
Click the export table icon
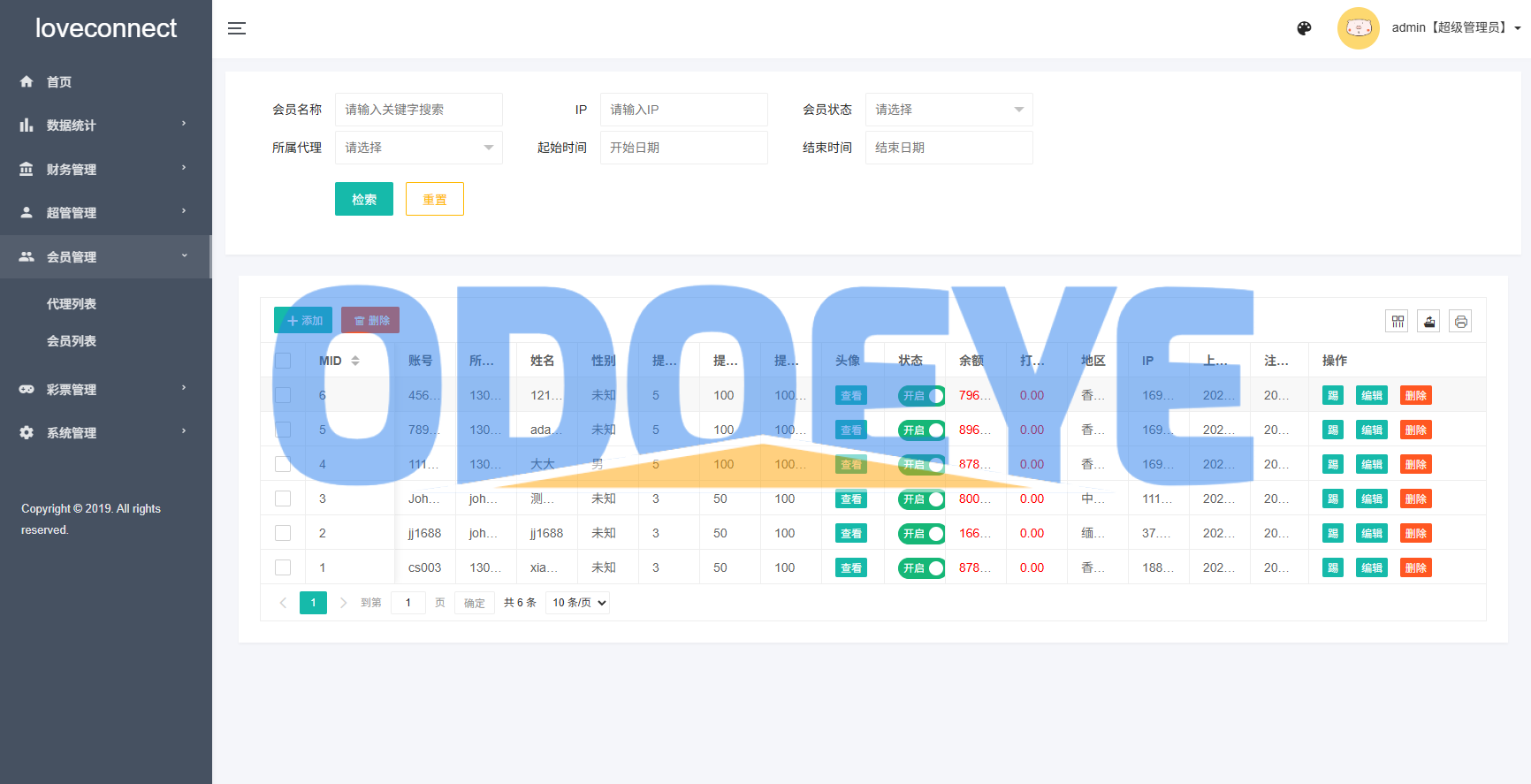(1428, 322)
